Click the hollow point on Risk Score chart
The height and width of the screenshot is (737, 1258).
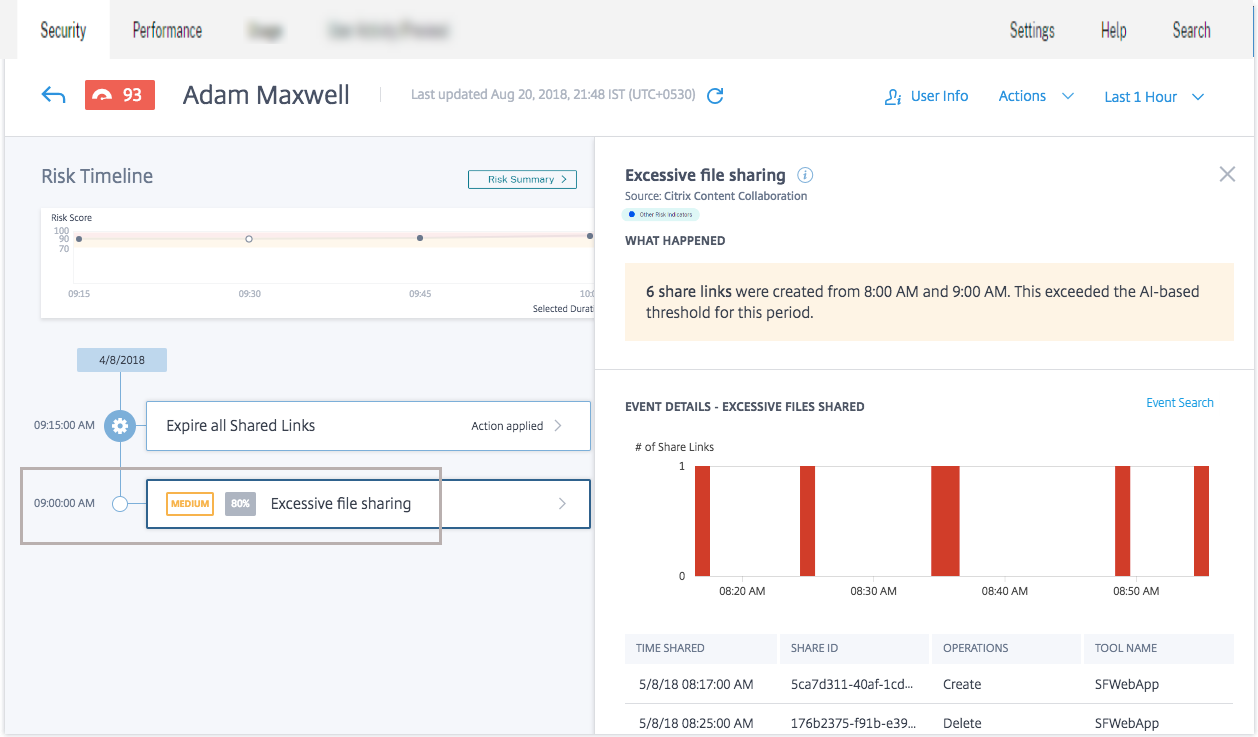(249, 239)
